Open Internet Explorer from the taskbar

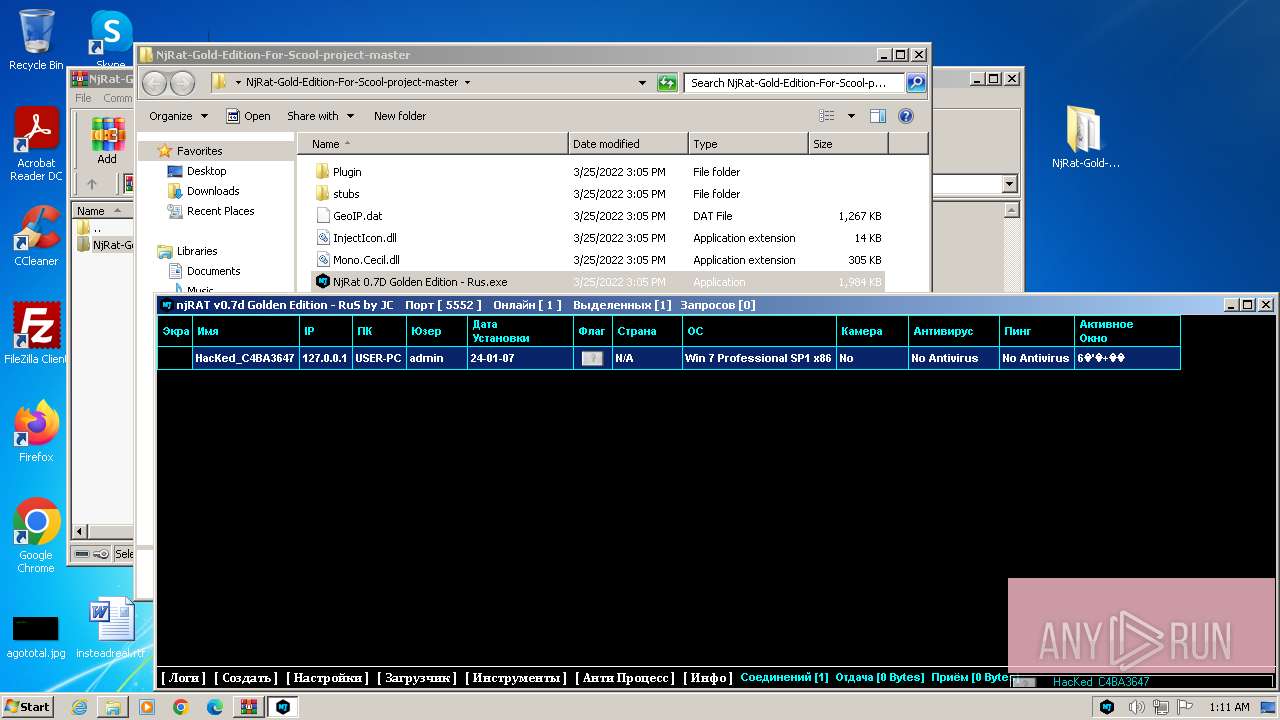[x=79, y=707]
